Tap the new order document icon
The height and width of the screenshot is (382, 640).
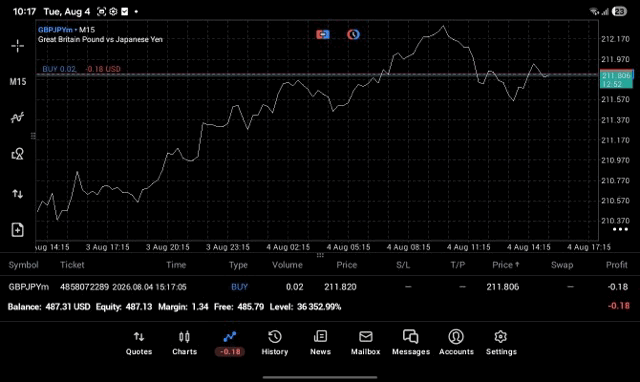coord(18,230)
